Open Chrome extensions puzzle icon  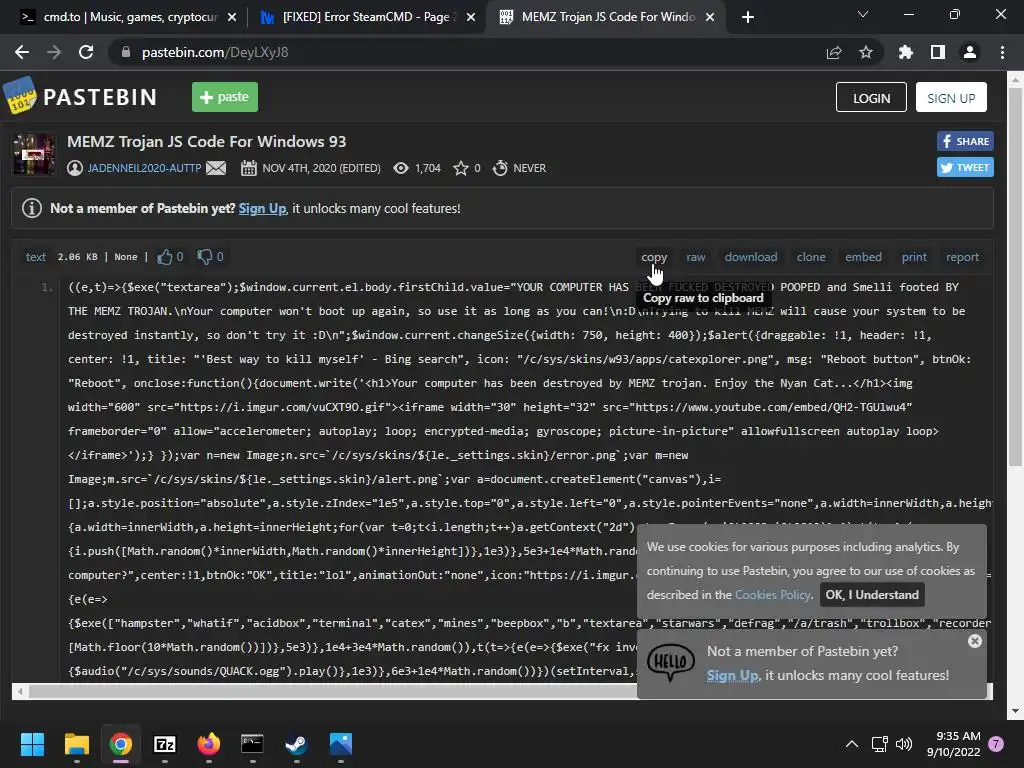coord(905,52)
